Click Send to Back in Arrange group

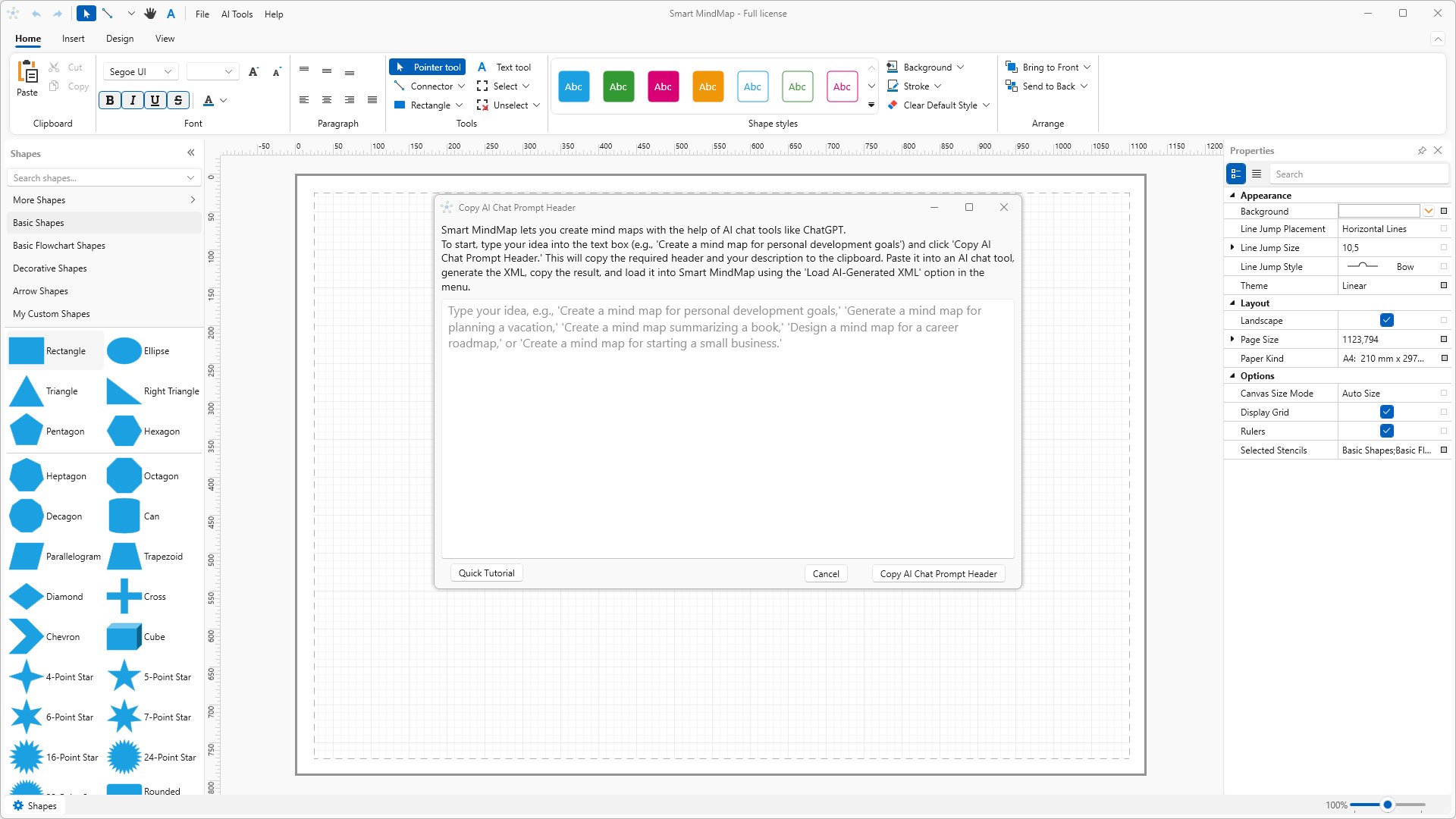click(1046, 86)
